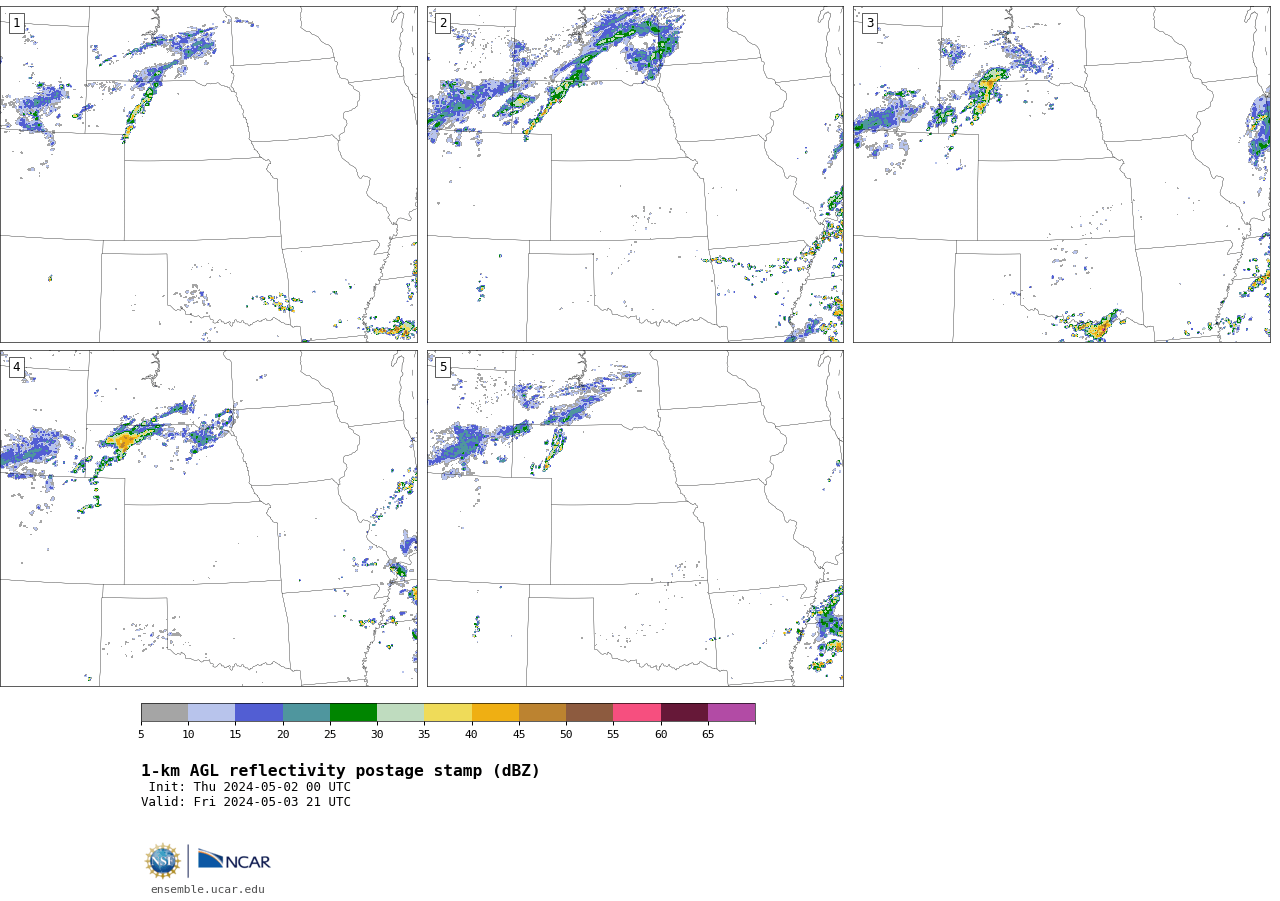Click the colorbar tick label '5'

141,735
